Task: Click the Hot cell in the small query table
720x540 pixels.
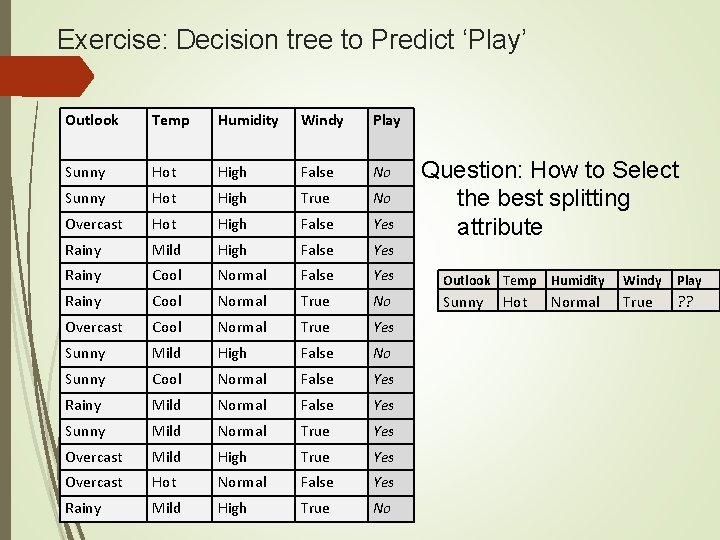Action: point(515,302)
